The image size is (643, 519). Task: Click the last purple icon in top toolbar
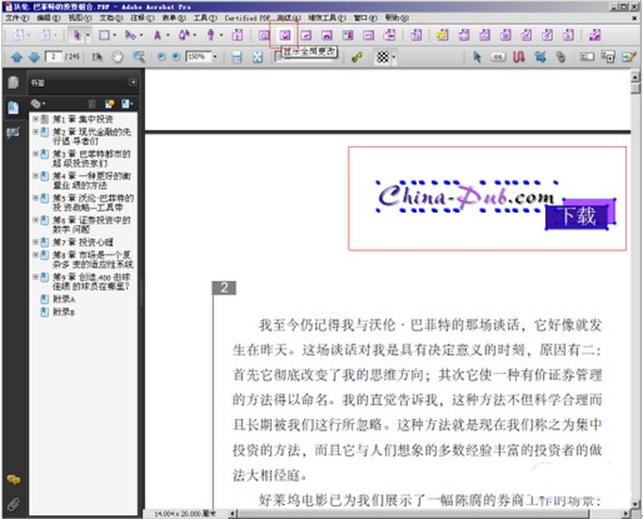pyautogui.click(x=595, y=35)
